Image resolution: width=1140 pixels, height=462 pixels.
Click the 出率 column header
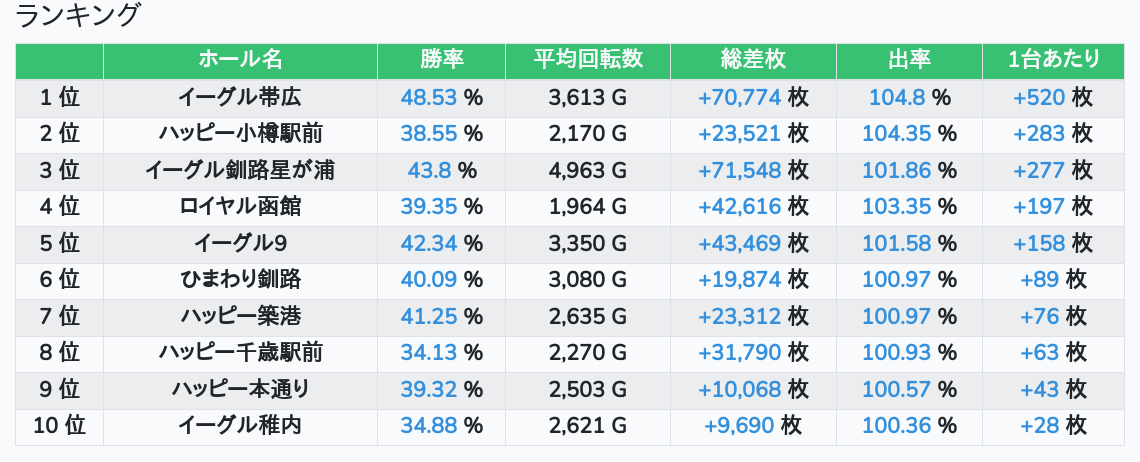[x=909, y=60]
